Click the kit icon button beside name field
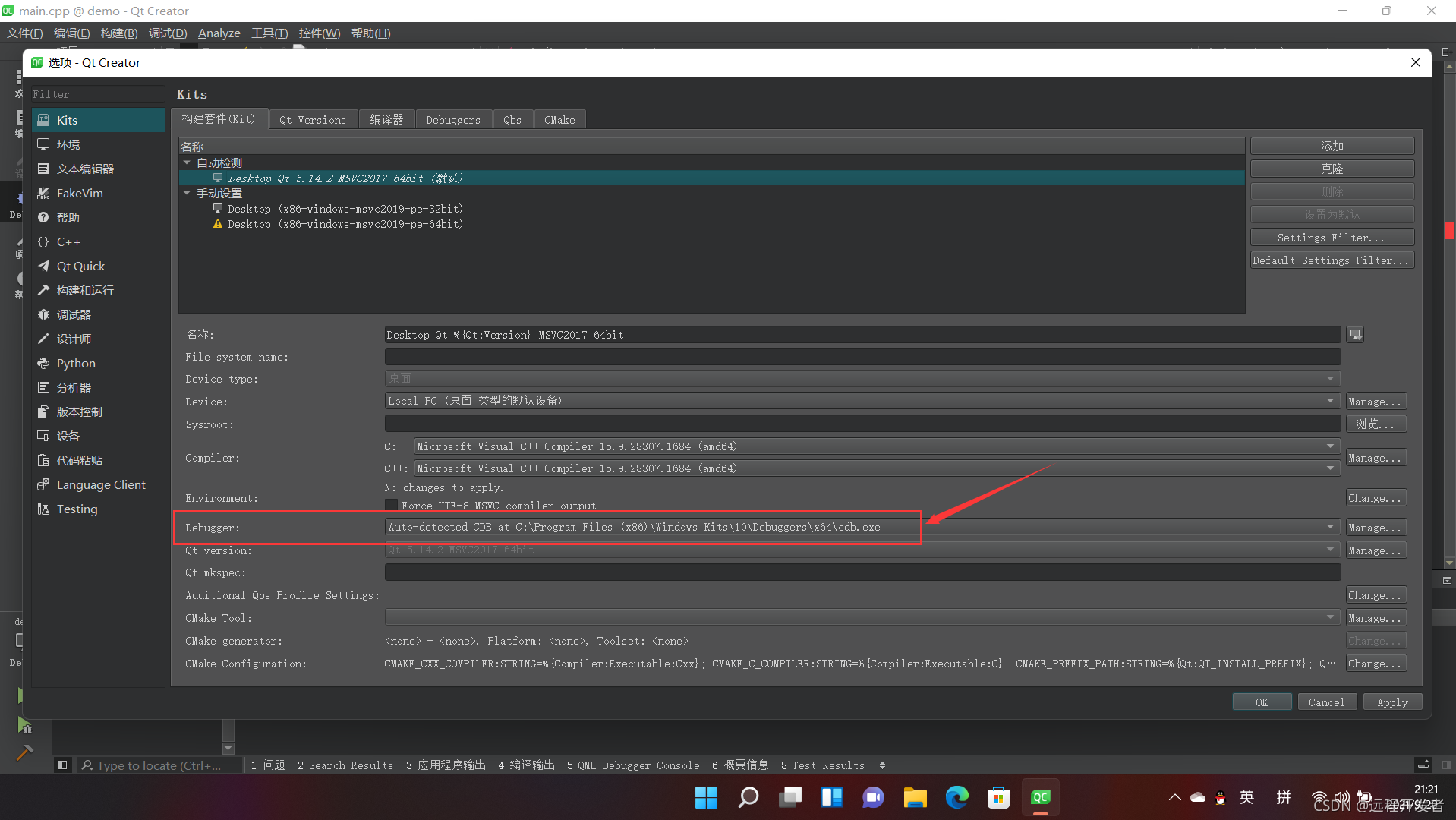 pos(1355,334)
